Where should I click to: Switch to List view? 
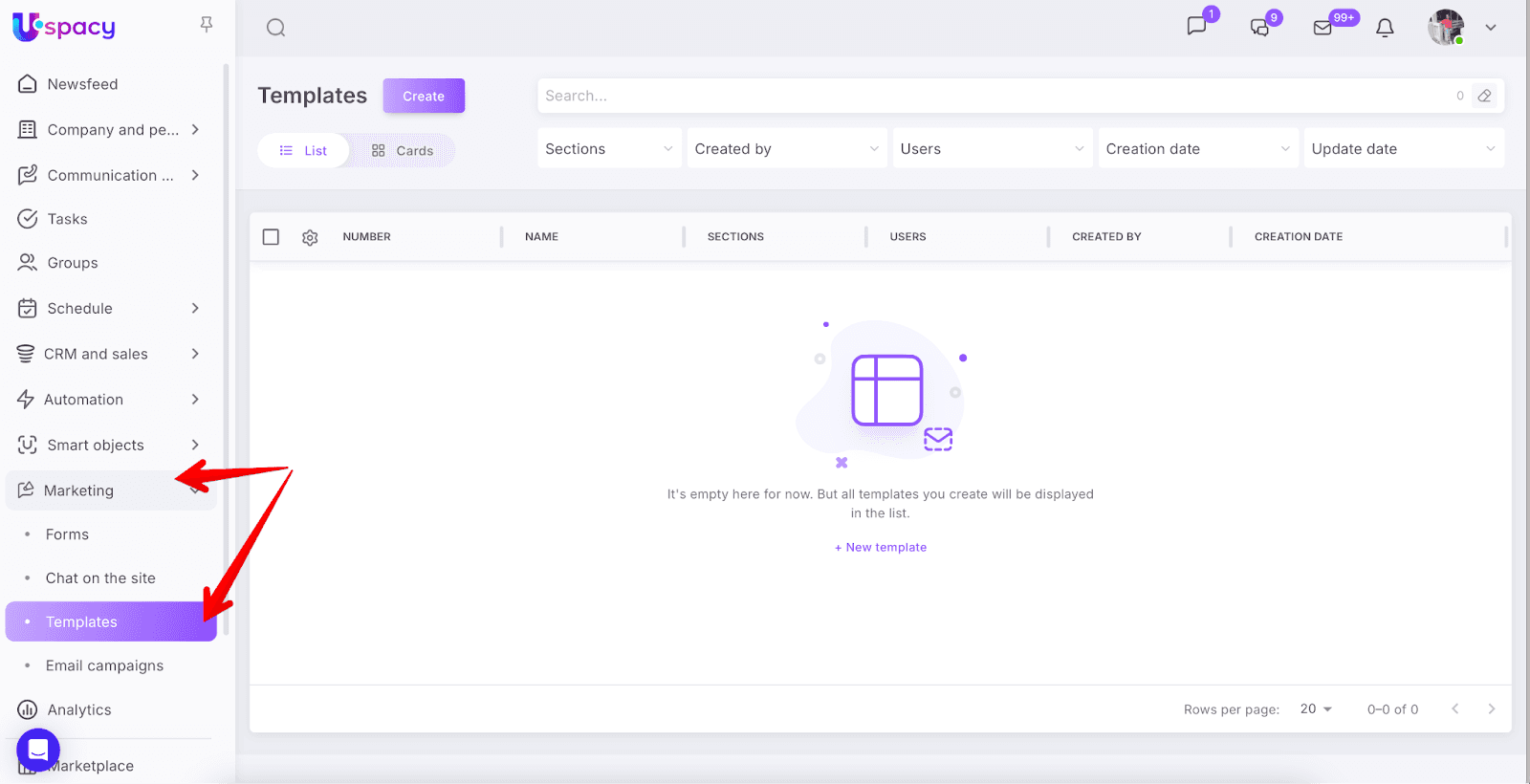[303, 151]
